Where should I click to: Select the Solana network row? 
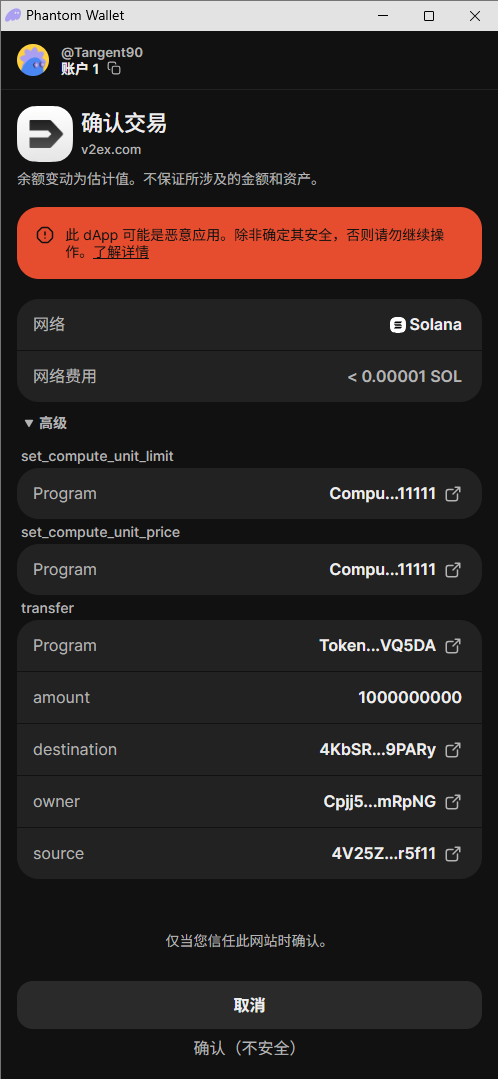click(249, 325)
